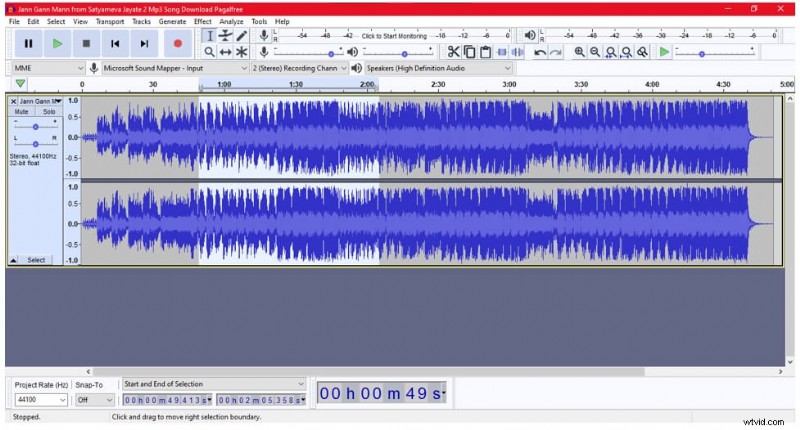Open Start and End of Selection dropdown

(x=214, y=384)
